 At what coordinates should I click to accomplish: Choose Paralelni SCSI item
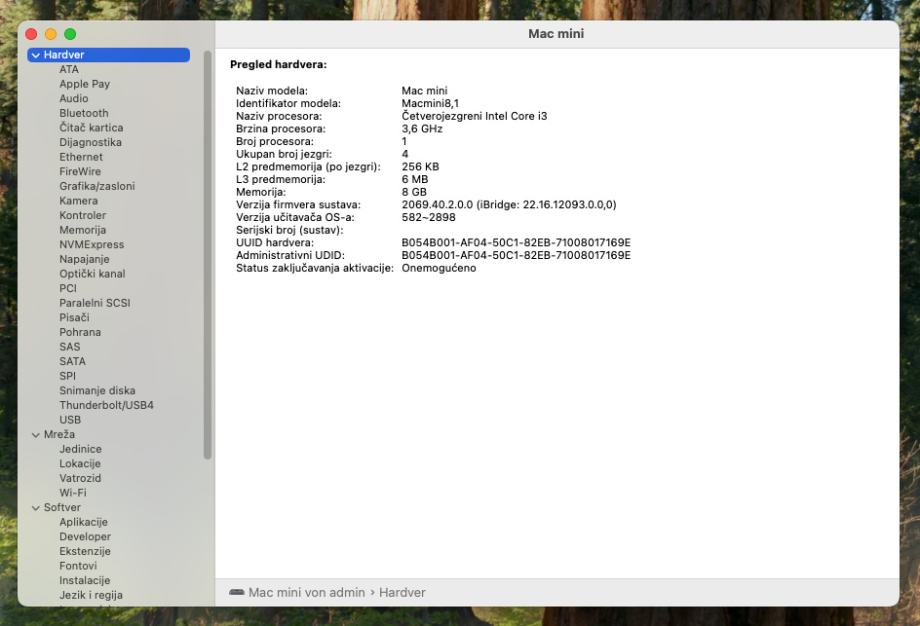94,303
